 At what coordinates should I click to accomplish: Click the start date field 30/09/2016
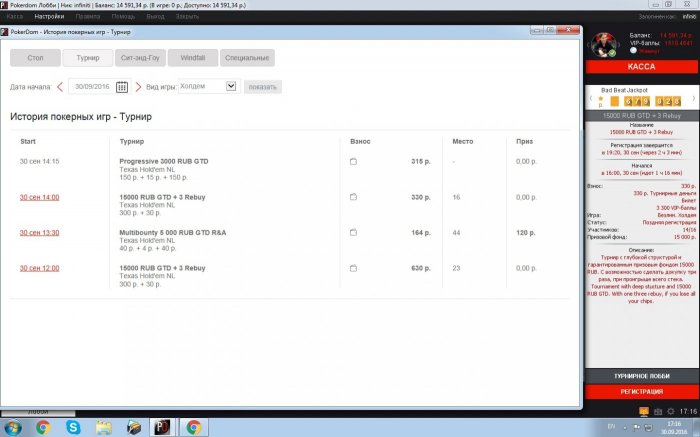coord(92,87)
